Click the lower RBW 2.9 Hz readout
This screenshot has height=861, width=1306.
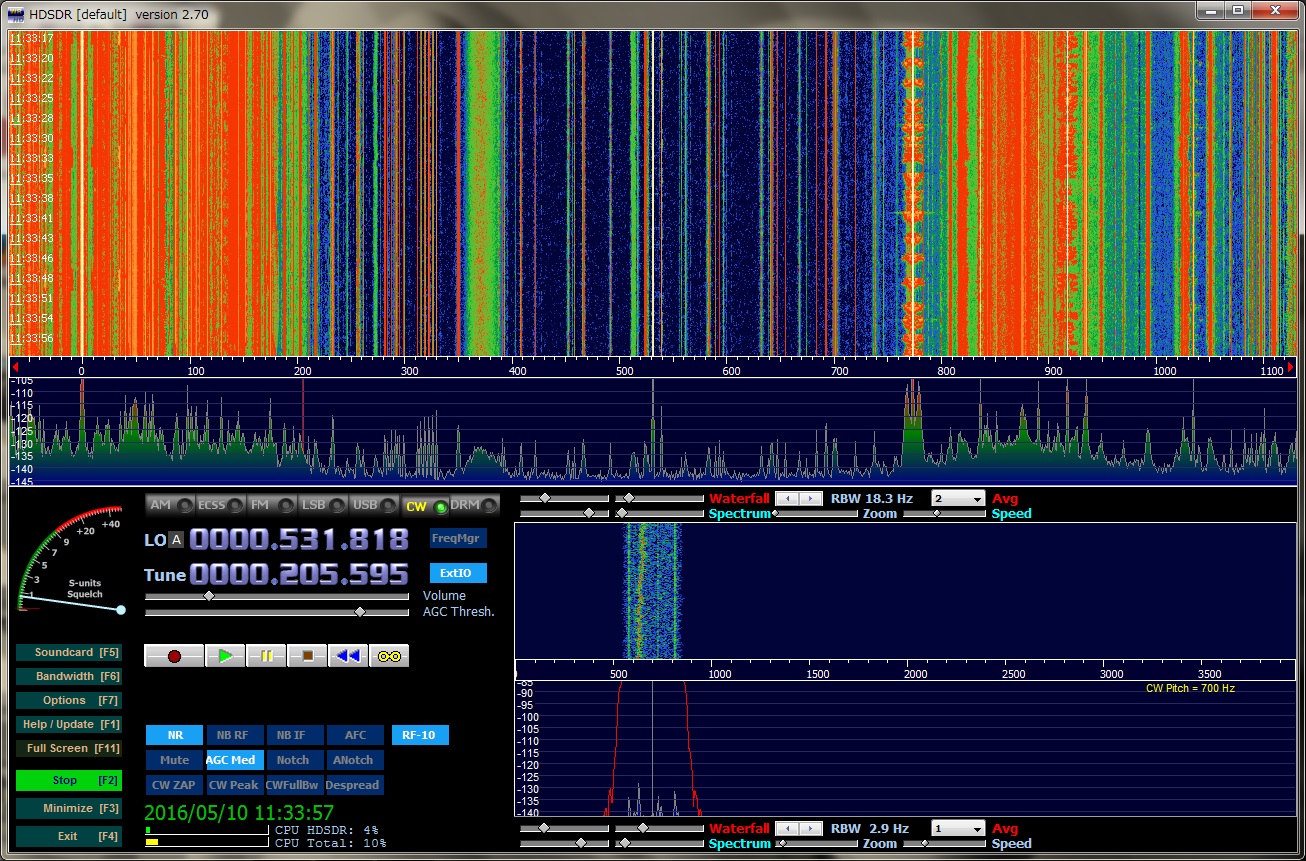pyautogui.click(x=870, y=828)
